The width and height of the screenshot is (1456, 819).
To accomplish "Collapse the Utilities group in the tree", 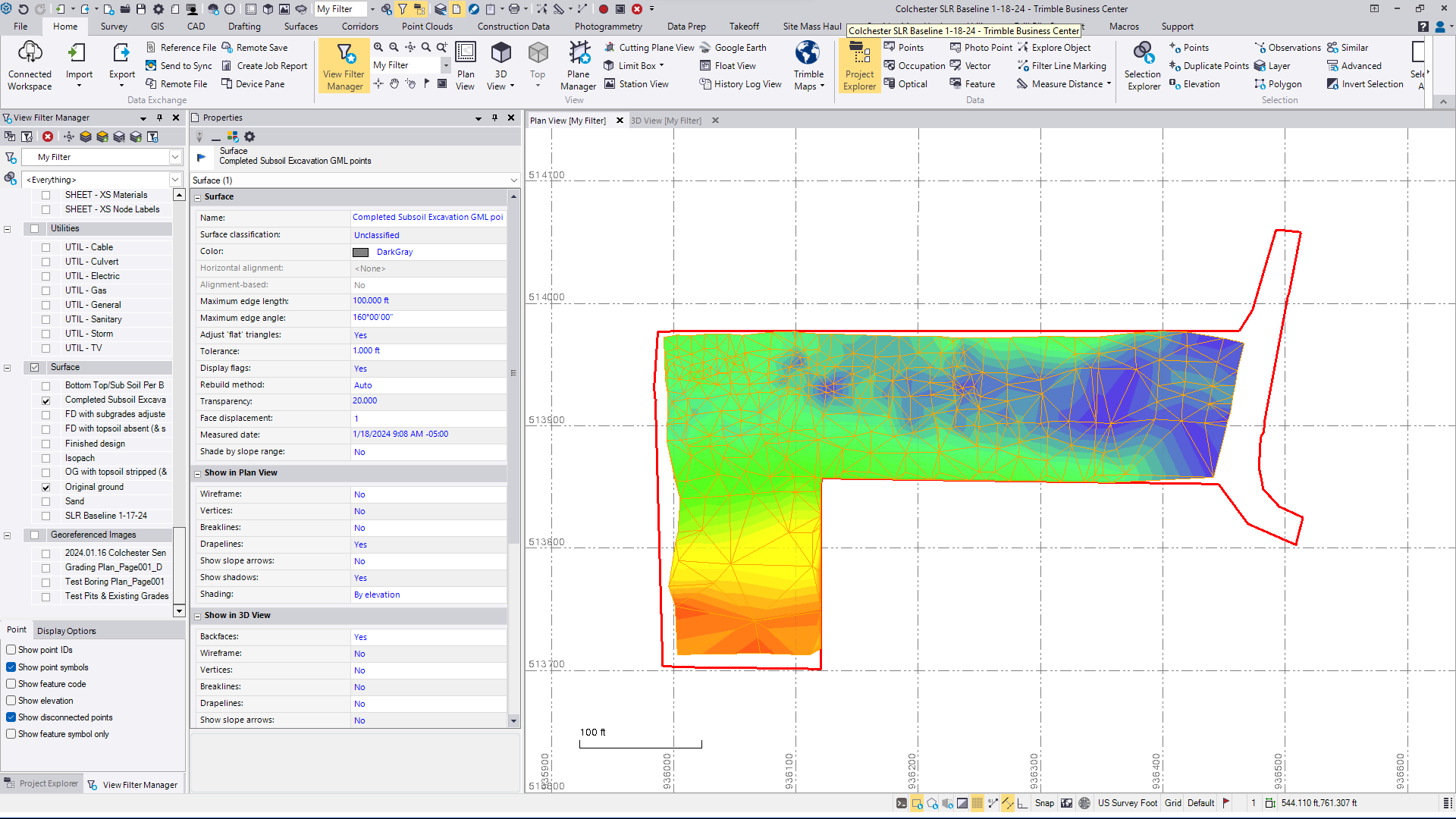I will [8, 229].
